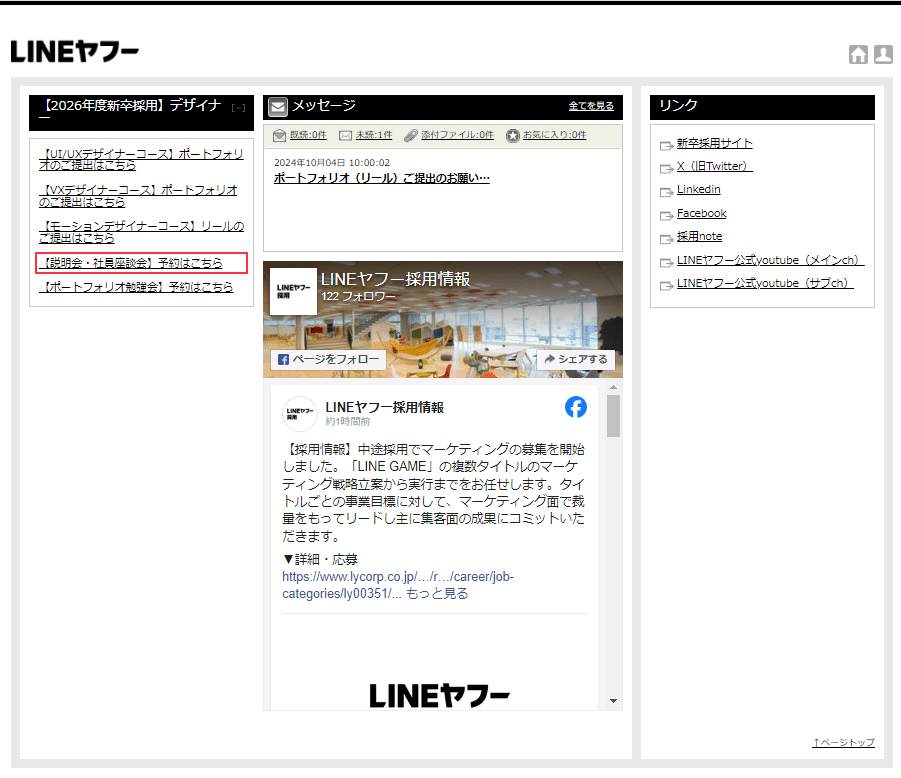Image resolution: width=901 pixels, height=778 pixels.
Task: Click the attachment paperclip icon
Action: [x=410, y=135]
